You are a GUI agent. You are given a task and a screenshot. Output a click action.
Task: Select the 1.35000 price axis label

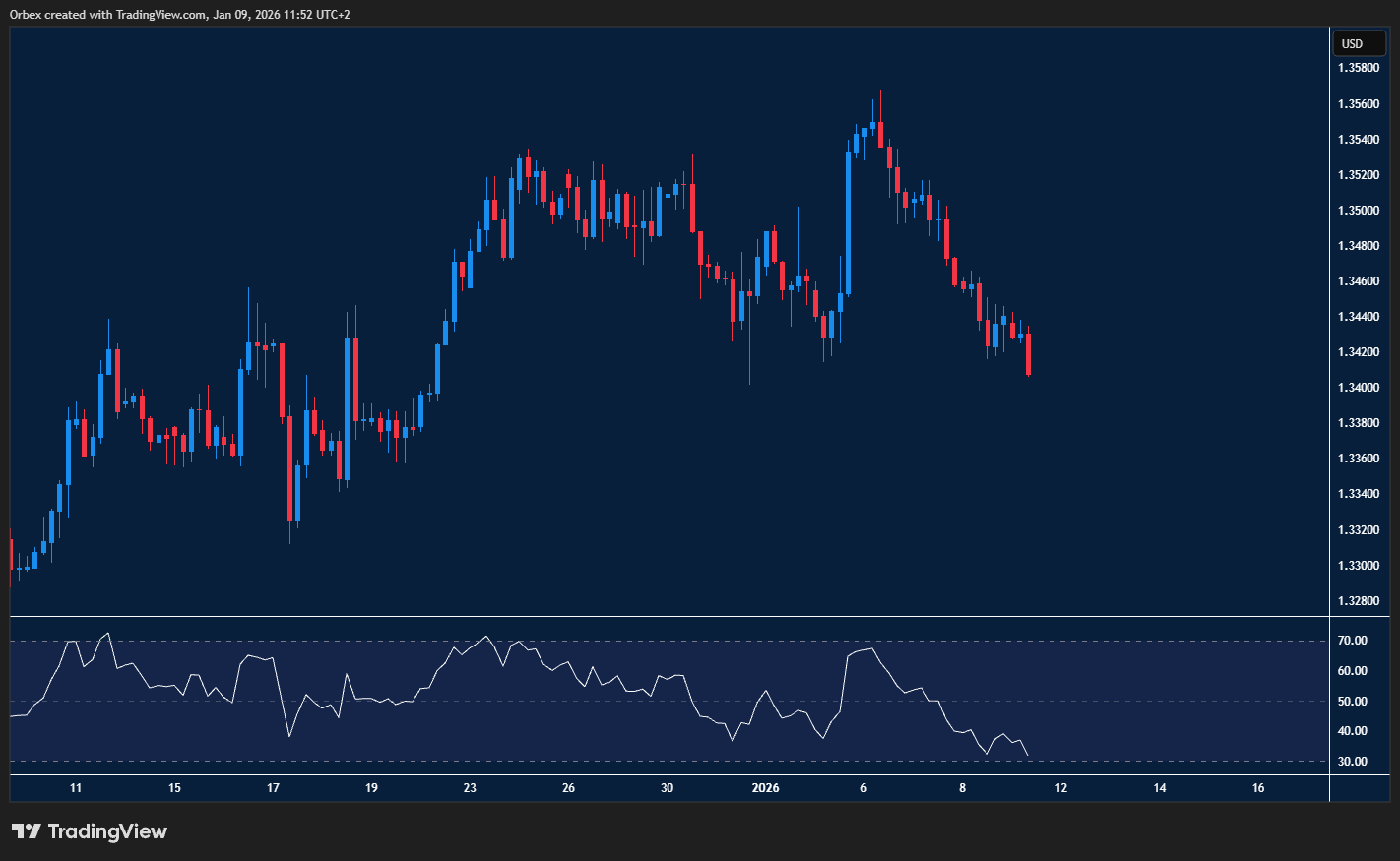pos(1358,211)
